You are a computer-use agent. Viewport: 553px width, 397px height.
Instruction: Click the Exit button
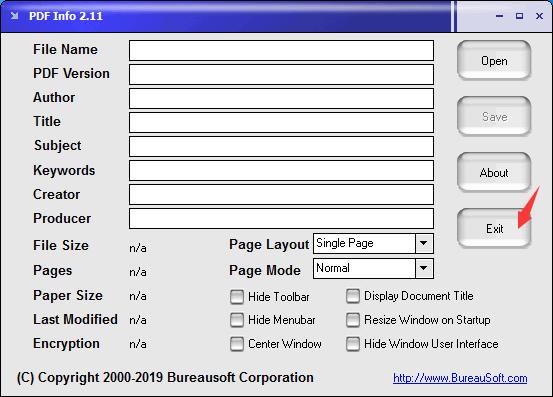pyautogui.click(x=494, y=228)
